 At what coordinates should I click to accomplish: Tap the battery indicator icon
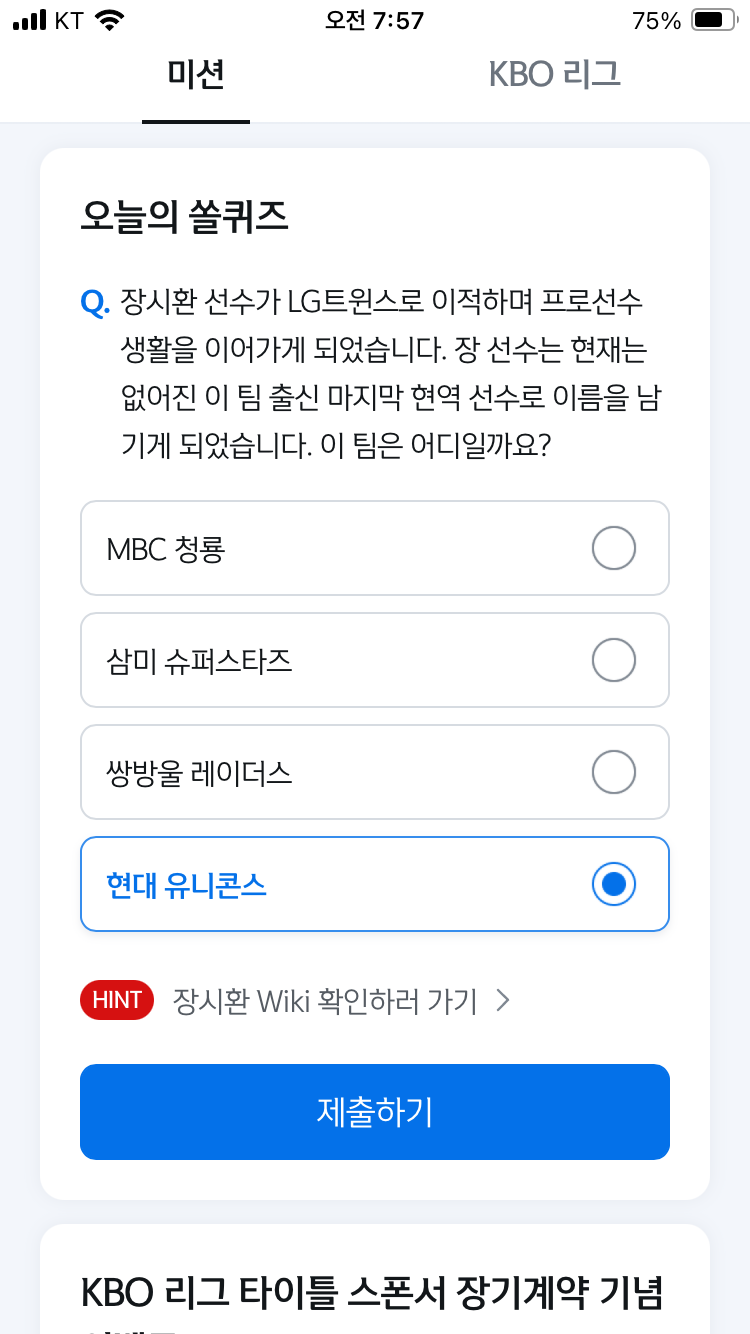pos(713,20)
